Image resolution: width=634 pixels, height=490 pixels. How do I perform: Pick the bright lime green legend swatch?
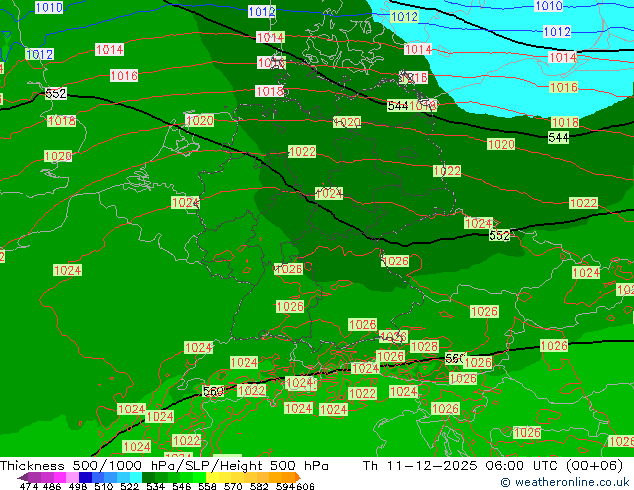click(199, 477)
